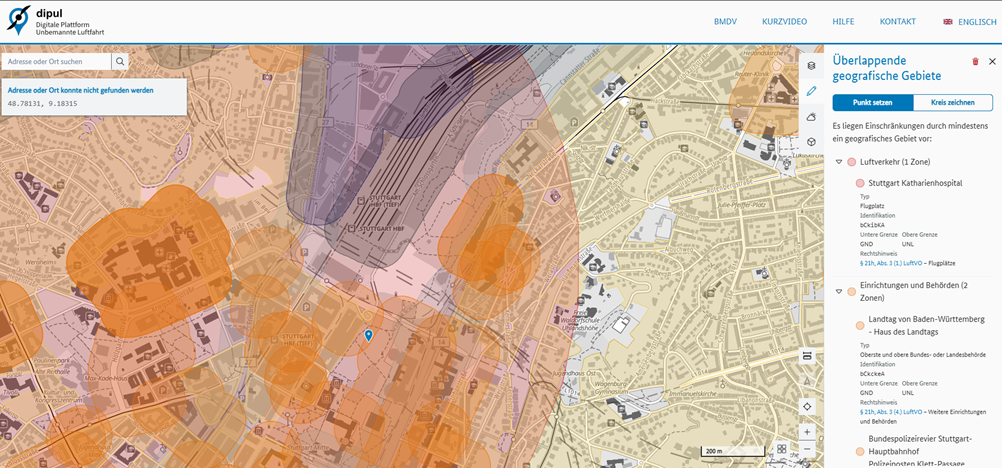Select the pencil drawing tool icon
The width and height of the screenshot is (1002, 468).
point(811,91)
